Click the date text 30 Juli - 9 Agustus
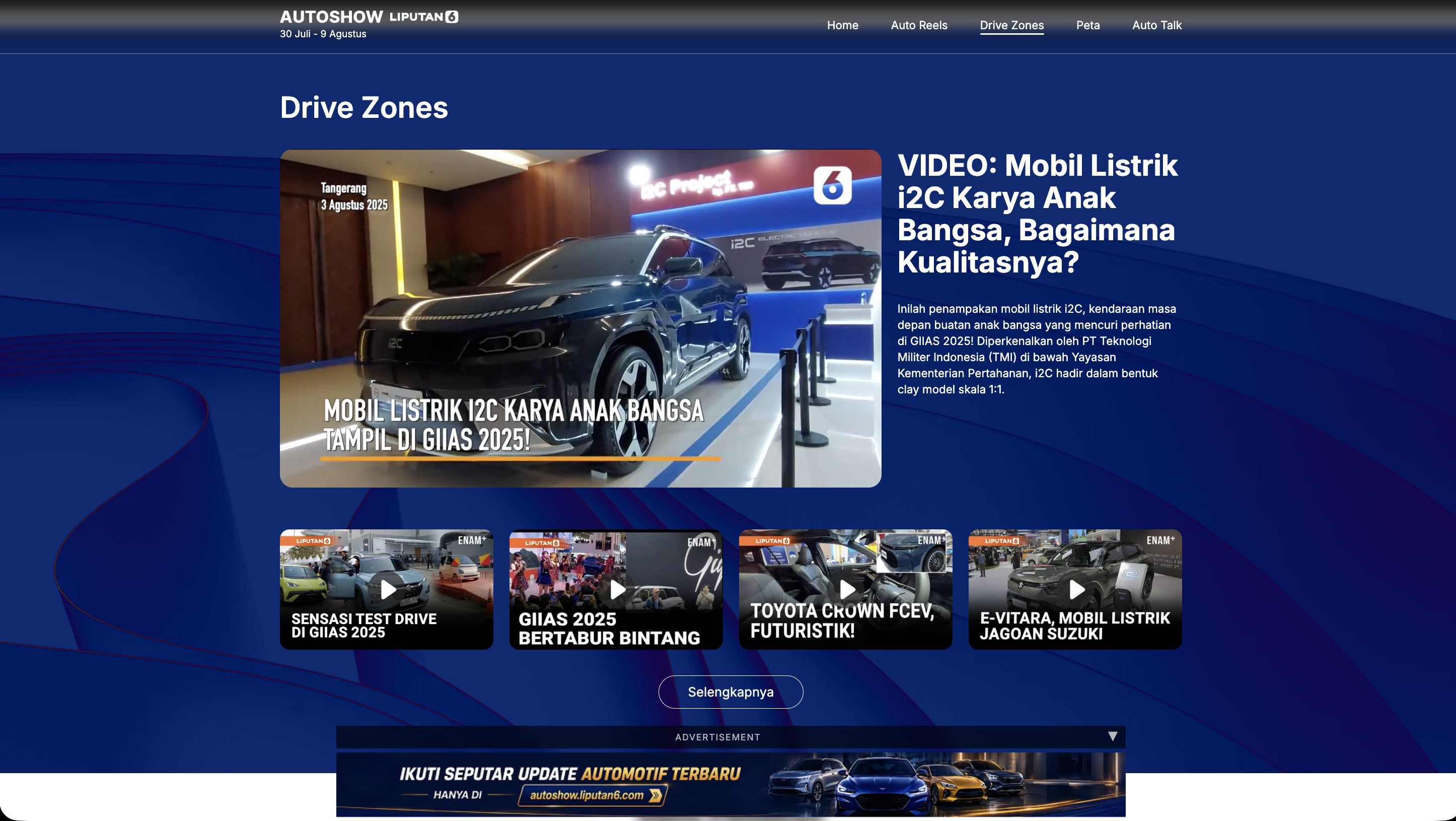The width and height of the screenshot is (1456, 821). point(323,34)
